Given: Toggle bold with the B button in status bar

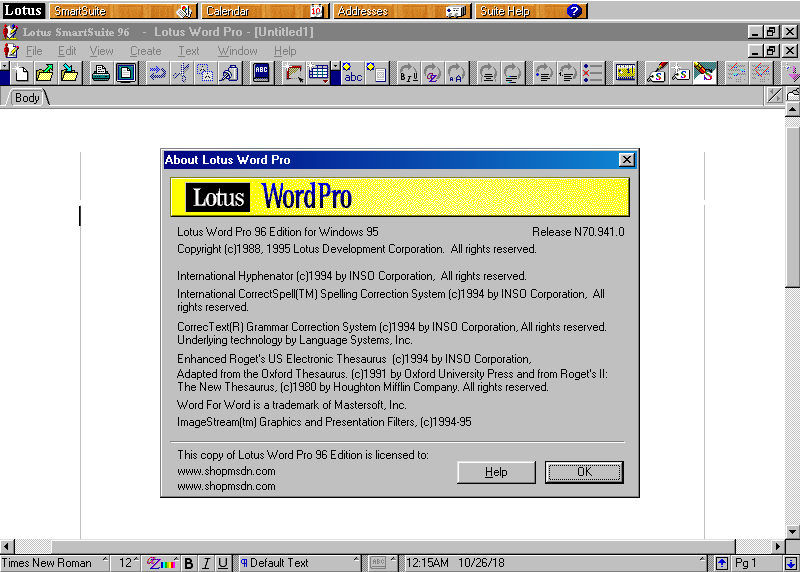Looking at the screenshot, I should pos(189,563).
